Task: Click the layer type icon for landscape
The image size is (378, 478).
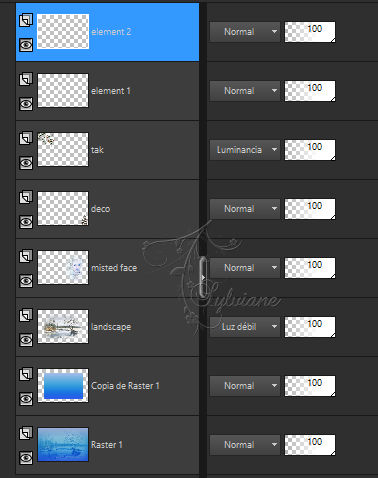Action: click(x=26, y=315)
